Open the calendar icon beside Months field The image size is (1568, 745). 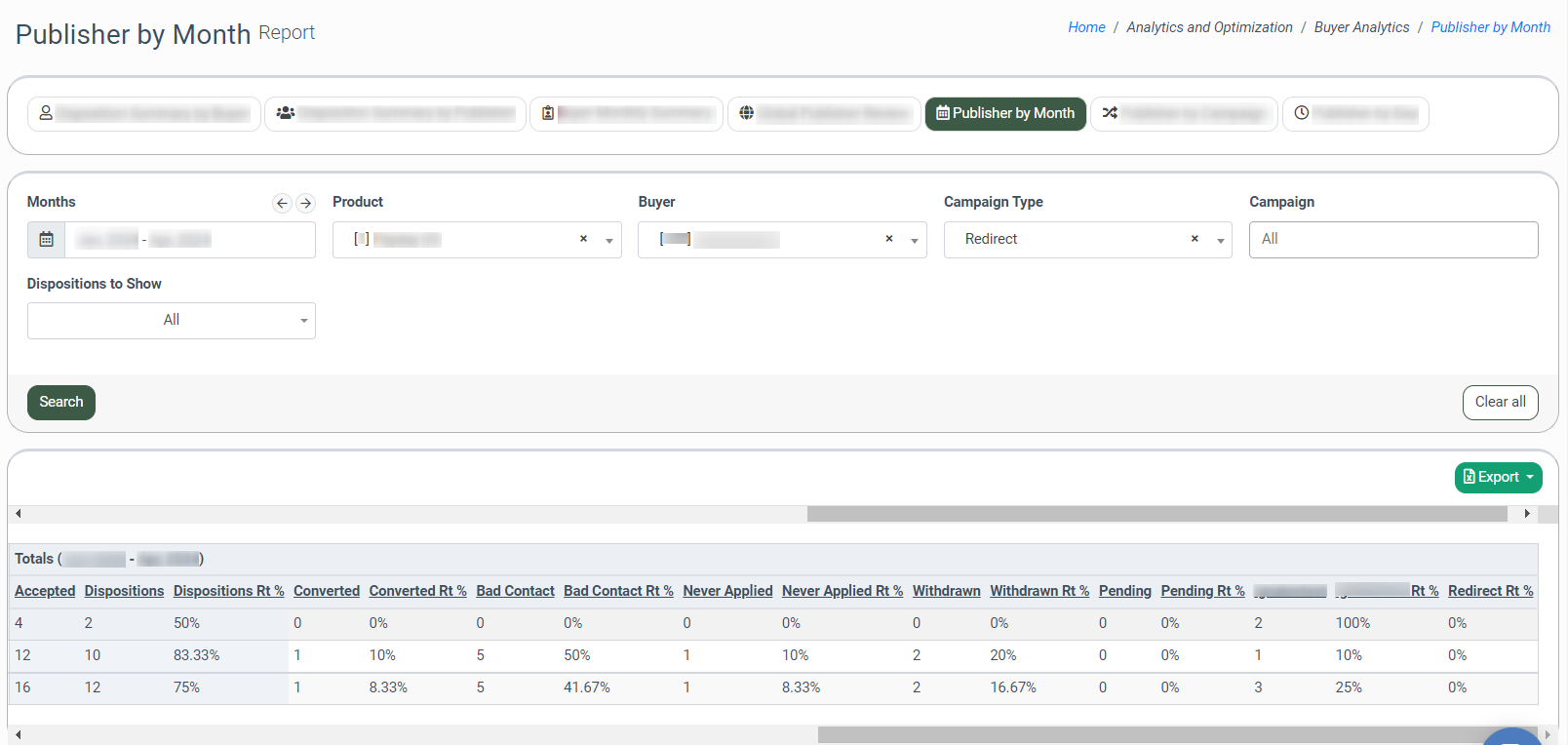pyautogui.click(x=46, y=240)
